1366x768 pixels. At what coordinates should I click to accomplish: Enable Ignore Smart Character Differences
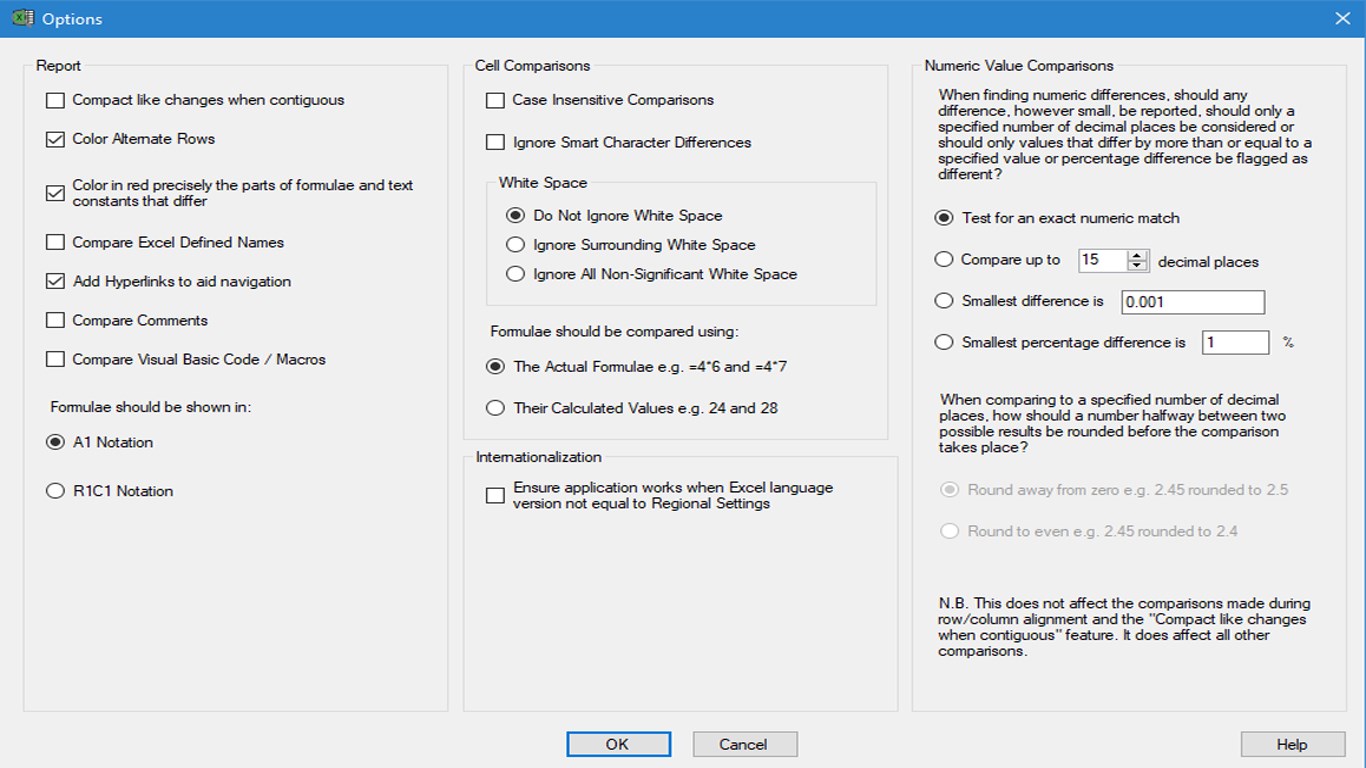click(x=495, y=142)
